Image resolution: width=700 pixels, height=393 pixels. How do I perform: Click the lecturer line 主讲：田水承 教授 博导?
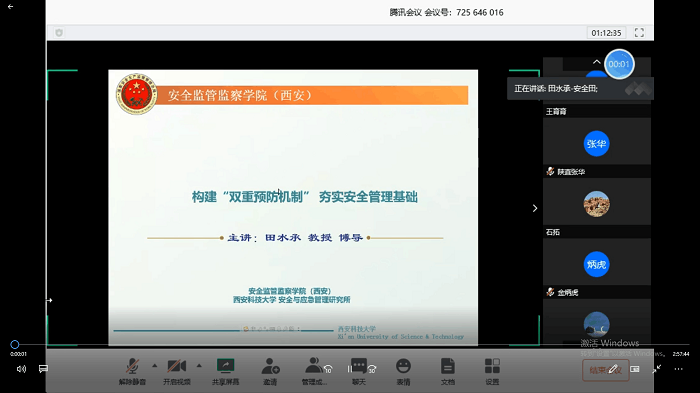(x=295, y=238)
